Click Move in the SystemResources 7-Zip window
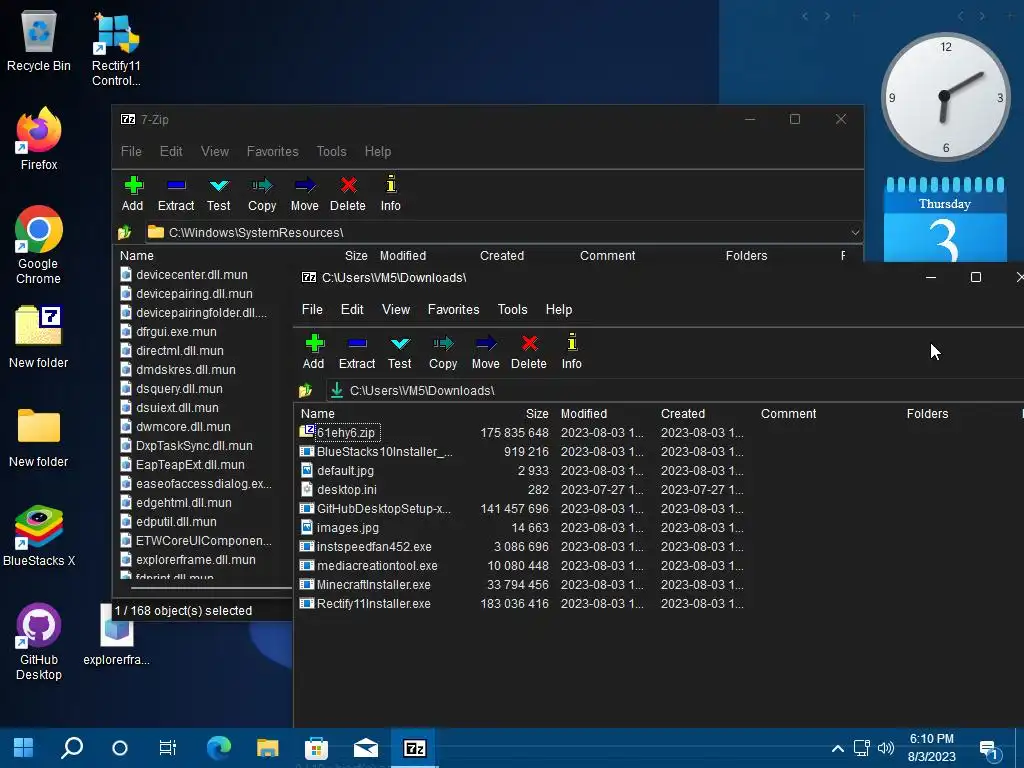This screenshot has height=768, width=1024. (x=305, y=194)
